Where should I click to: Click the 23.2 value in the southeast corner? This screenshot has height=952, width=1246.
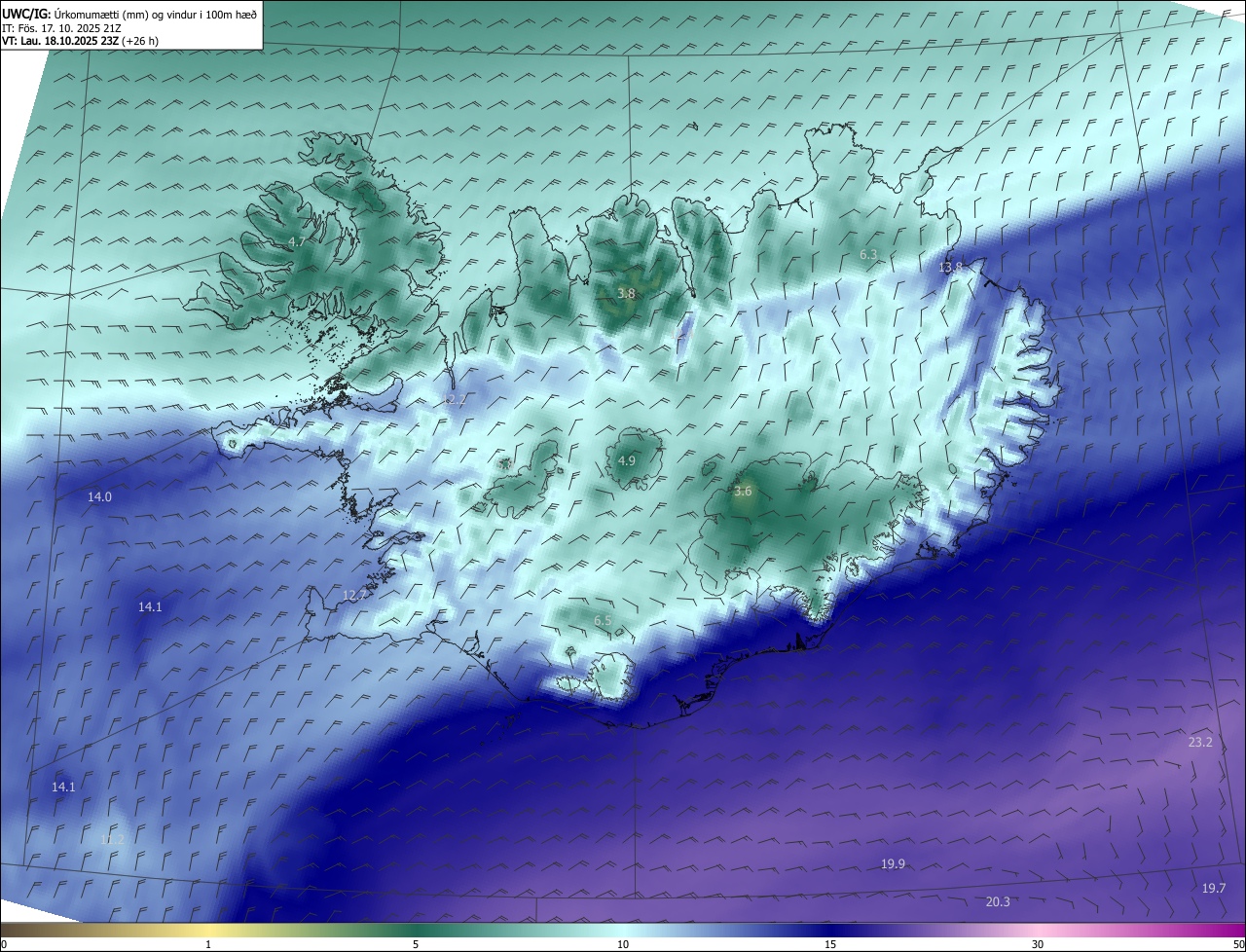[1200, 742]
